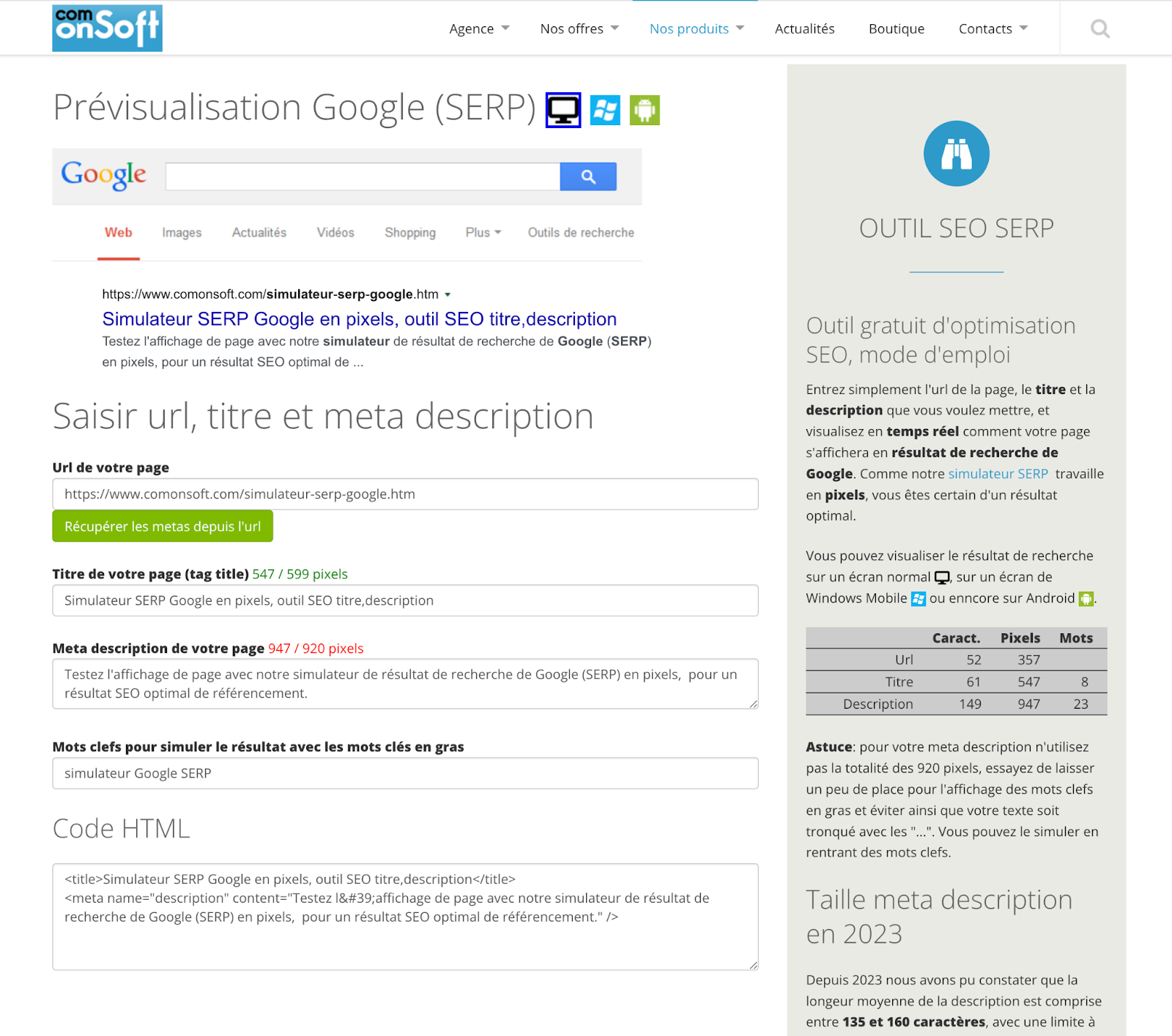Viewport: 1172px width, 1036px height.
Task: Click the green arrow beside result URL
Action: coord(448,294)
